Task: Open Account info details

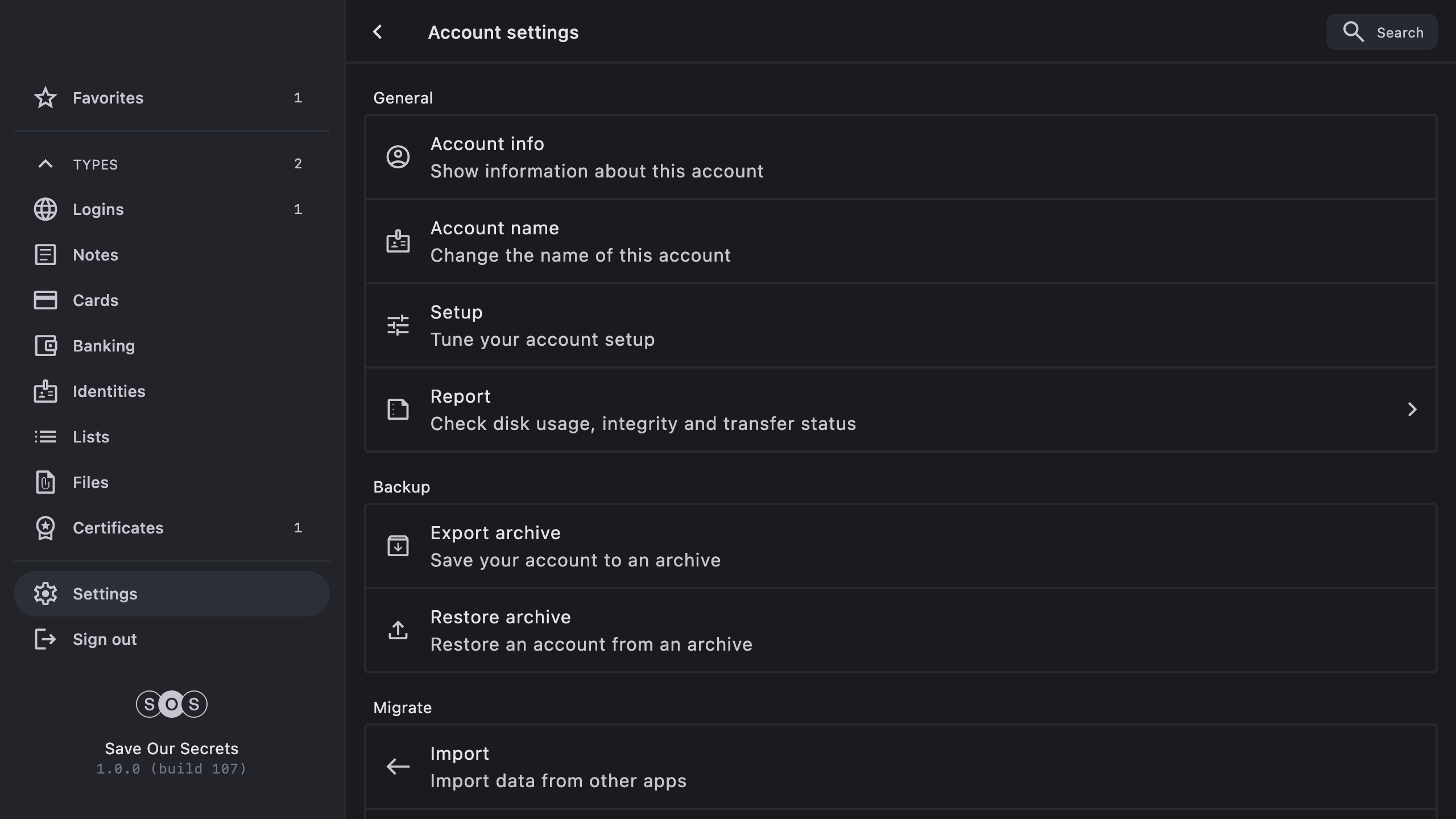Action: pyautogui.click(x=597, y=157)
